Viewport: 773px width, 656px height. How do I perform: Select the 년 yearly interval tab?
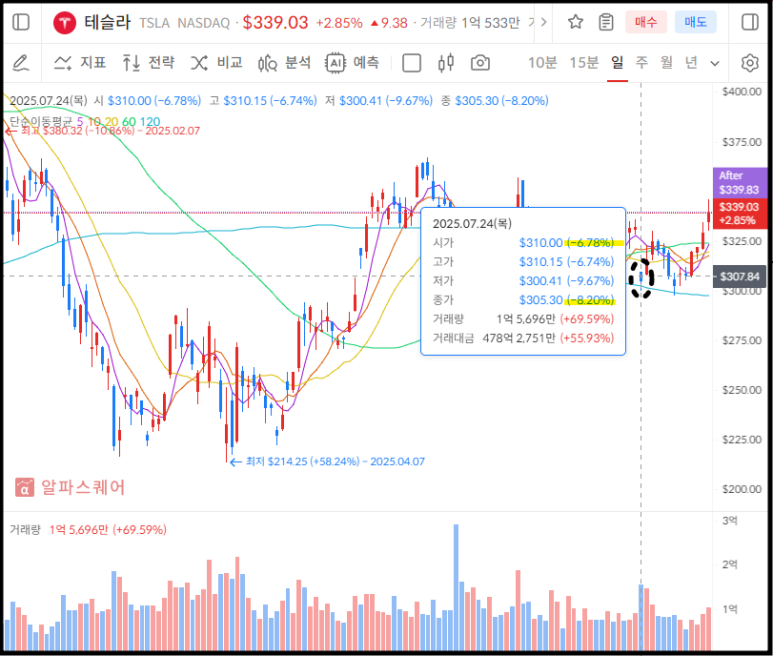[x=691, y=63]
